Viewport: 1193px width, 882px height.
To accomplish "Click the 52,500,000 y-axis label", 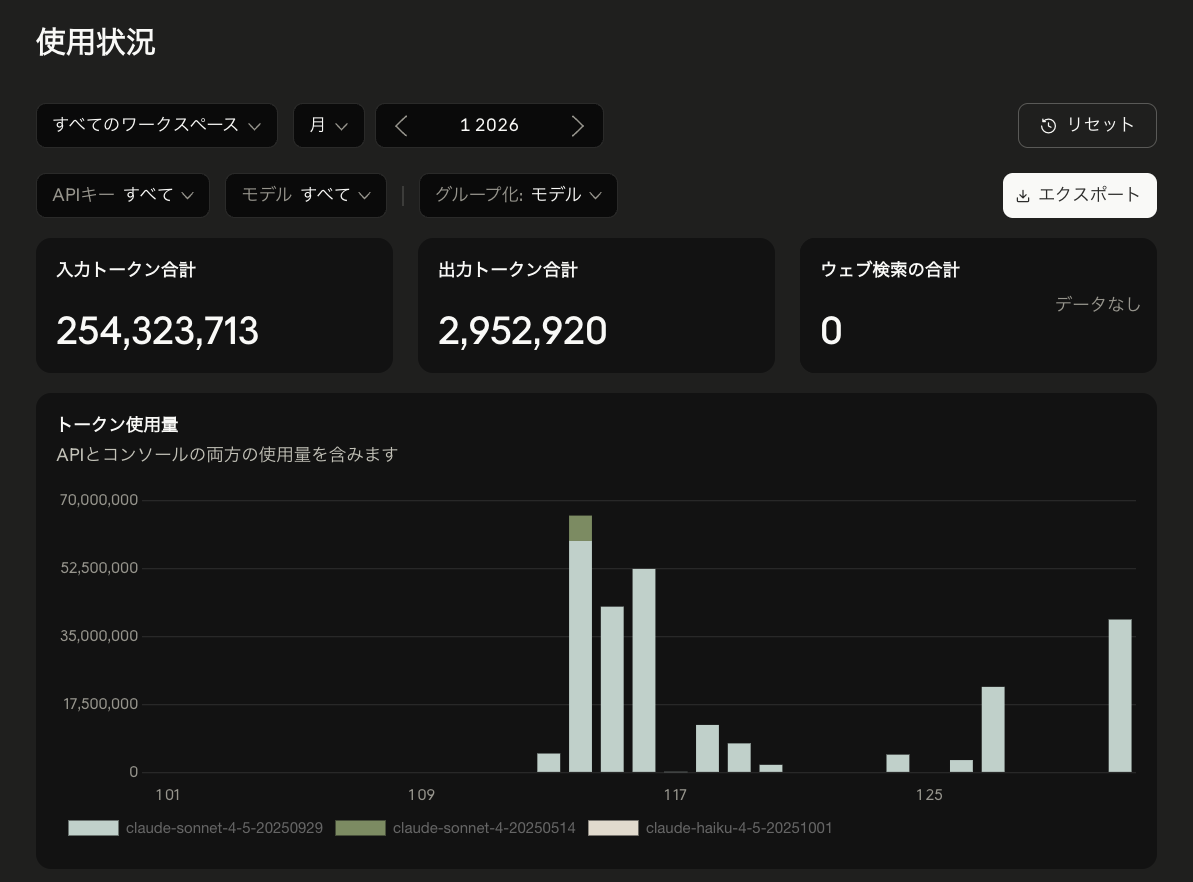I will (x=99, y=568).
